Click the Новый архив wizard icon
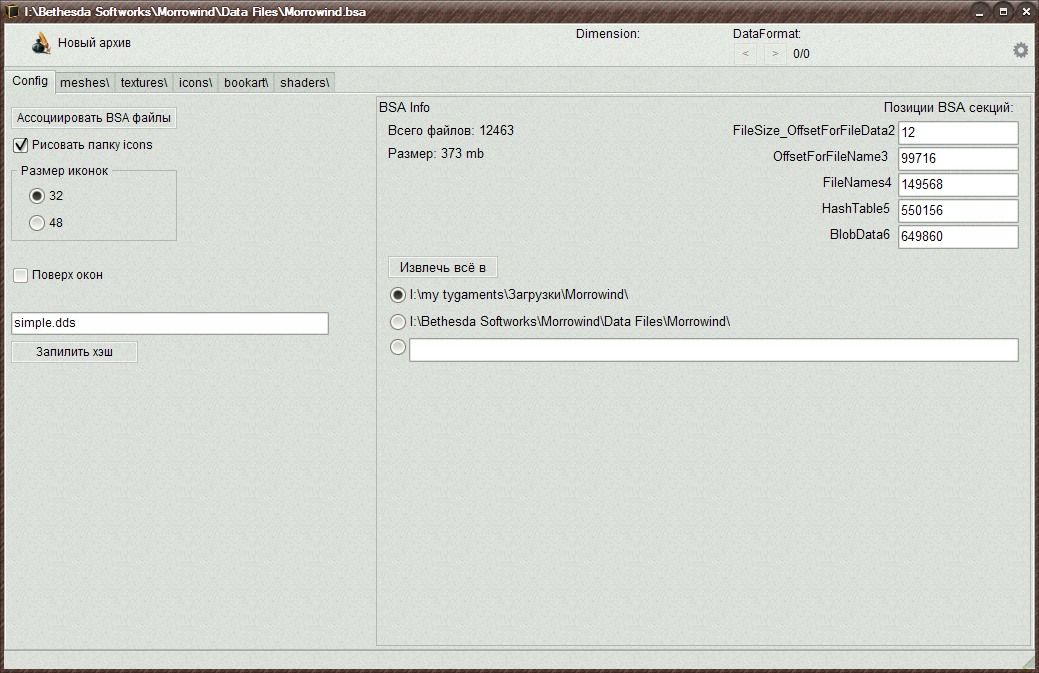Viewport: 1039px width, 673px height. [41, 43]
